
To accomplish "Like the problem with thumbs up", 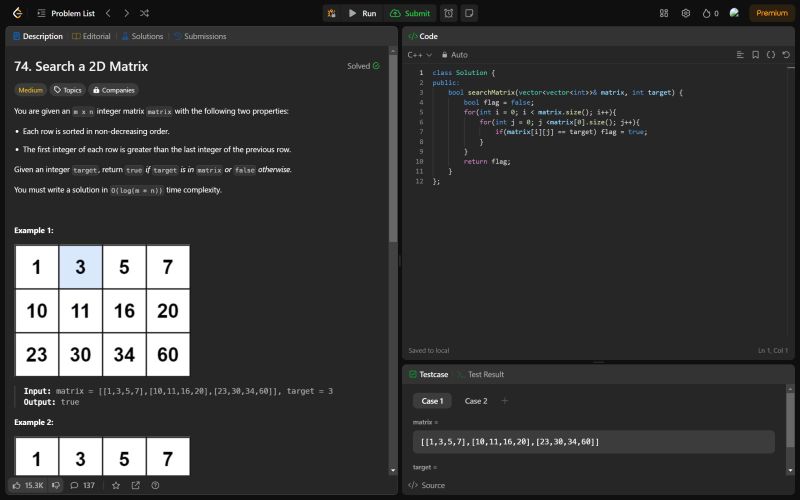I will (28, 485).
